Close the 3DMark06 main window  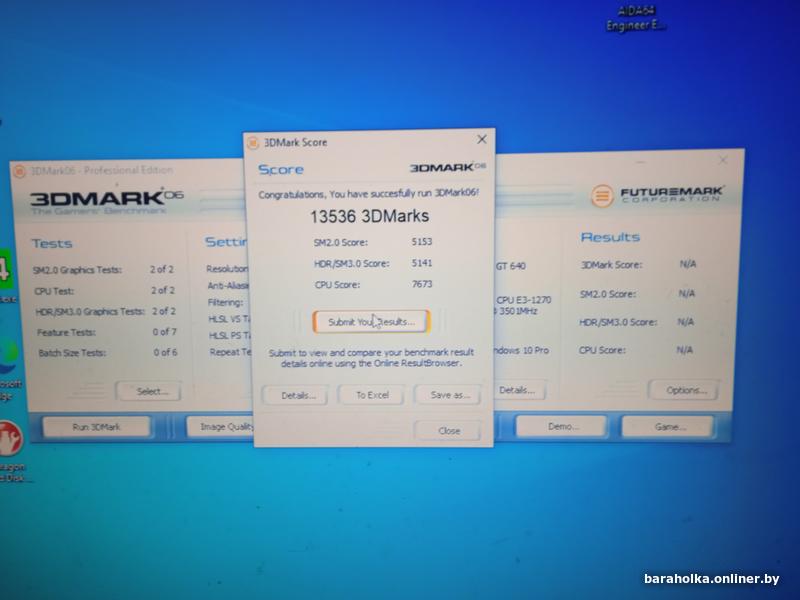(x=722, y=160)
